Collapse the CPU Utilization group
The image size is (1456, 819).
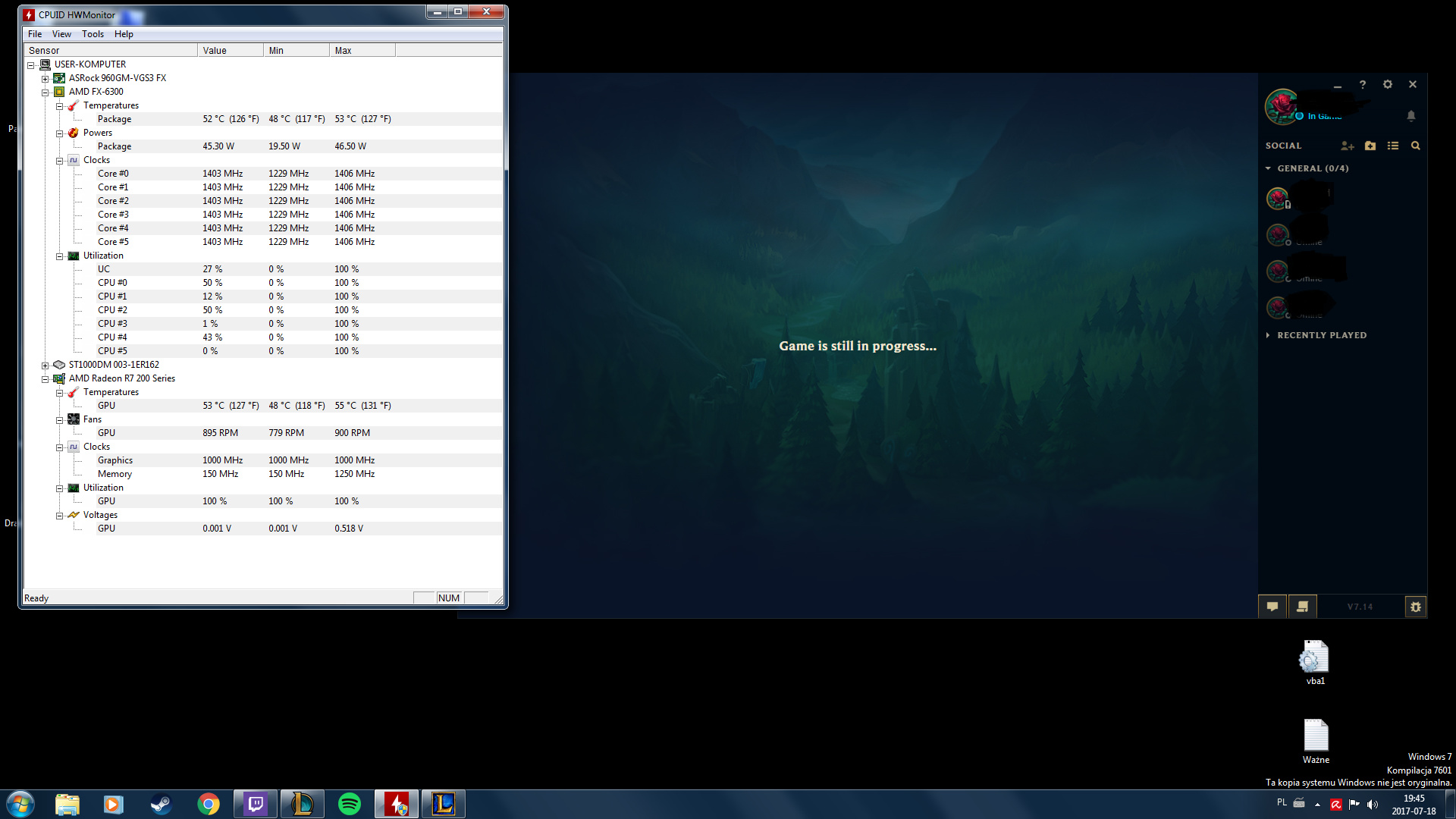pos(60,256)
